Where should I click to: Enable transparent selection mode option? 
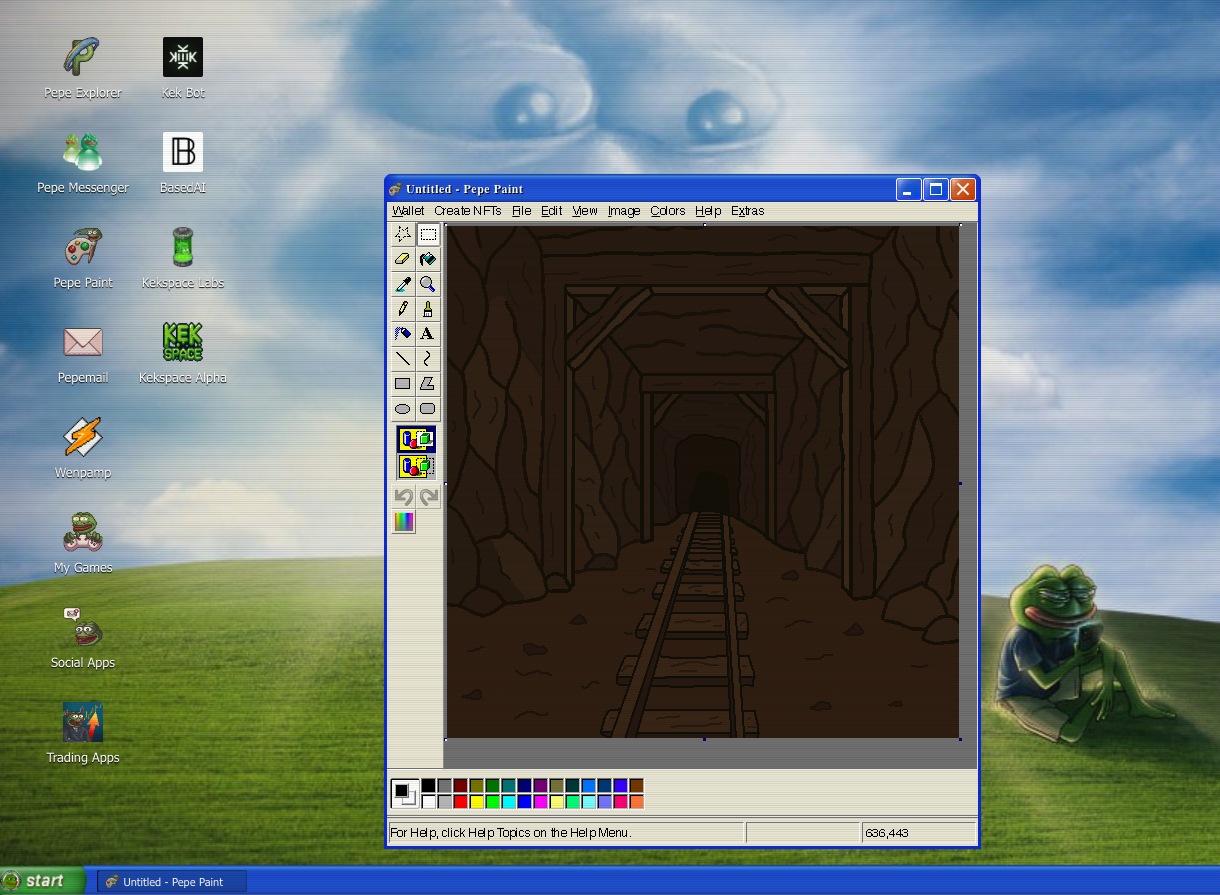416,466
